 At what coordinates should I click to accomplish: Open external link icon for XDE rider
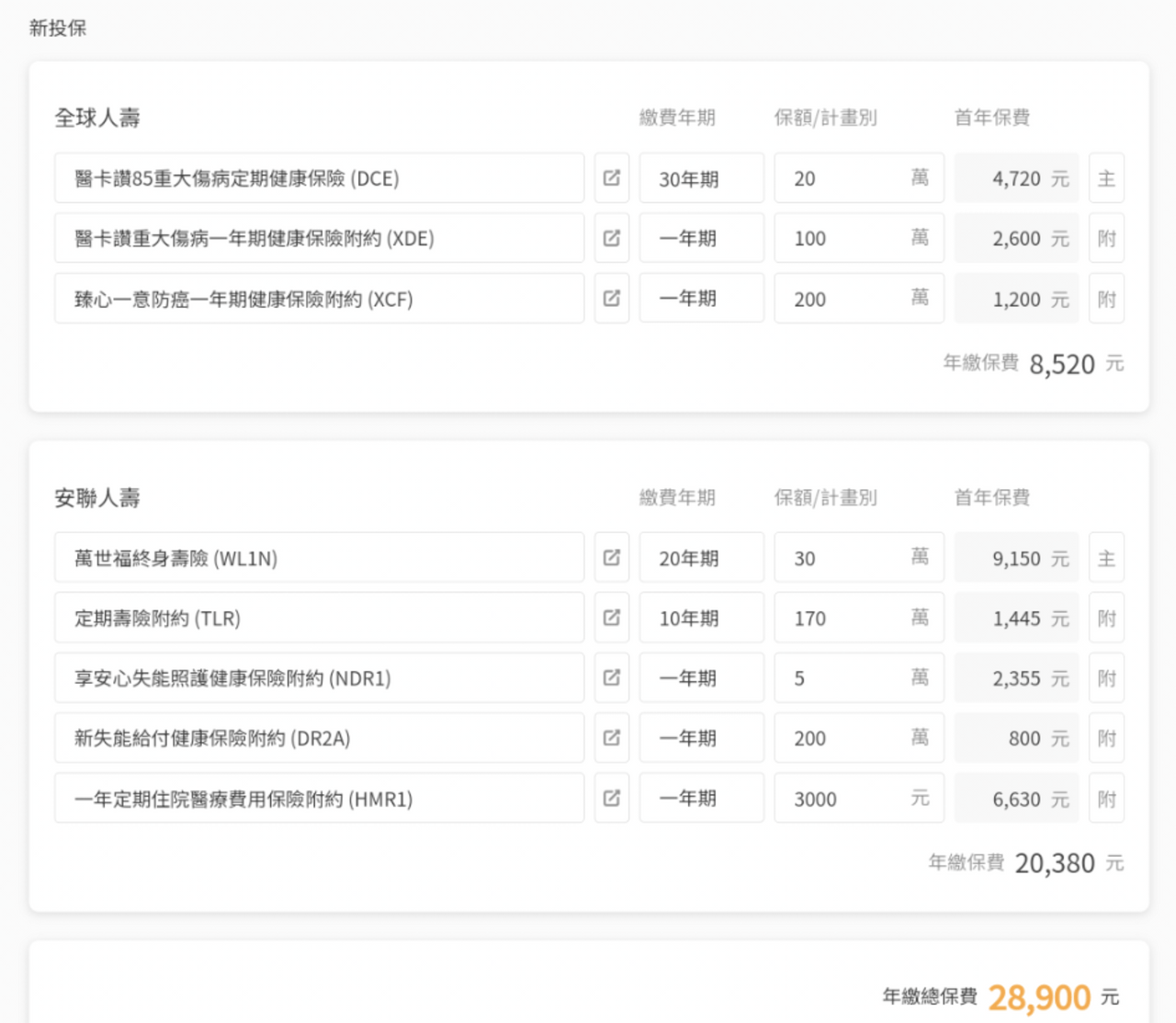point(611,238)
